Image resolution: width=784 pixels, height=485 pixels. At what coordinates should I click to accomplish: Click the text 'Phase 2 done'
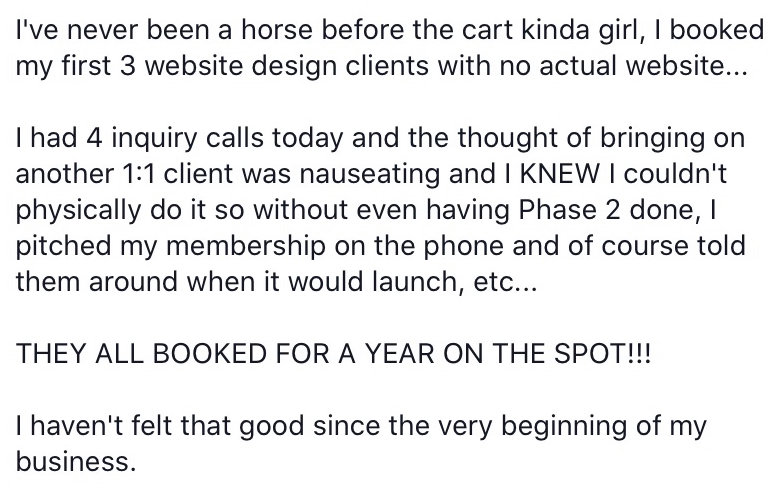pyautogui.click(x=607, y=210)
